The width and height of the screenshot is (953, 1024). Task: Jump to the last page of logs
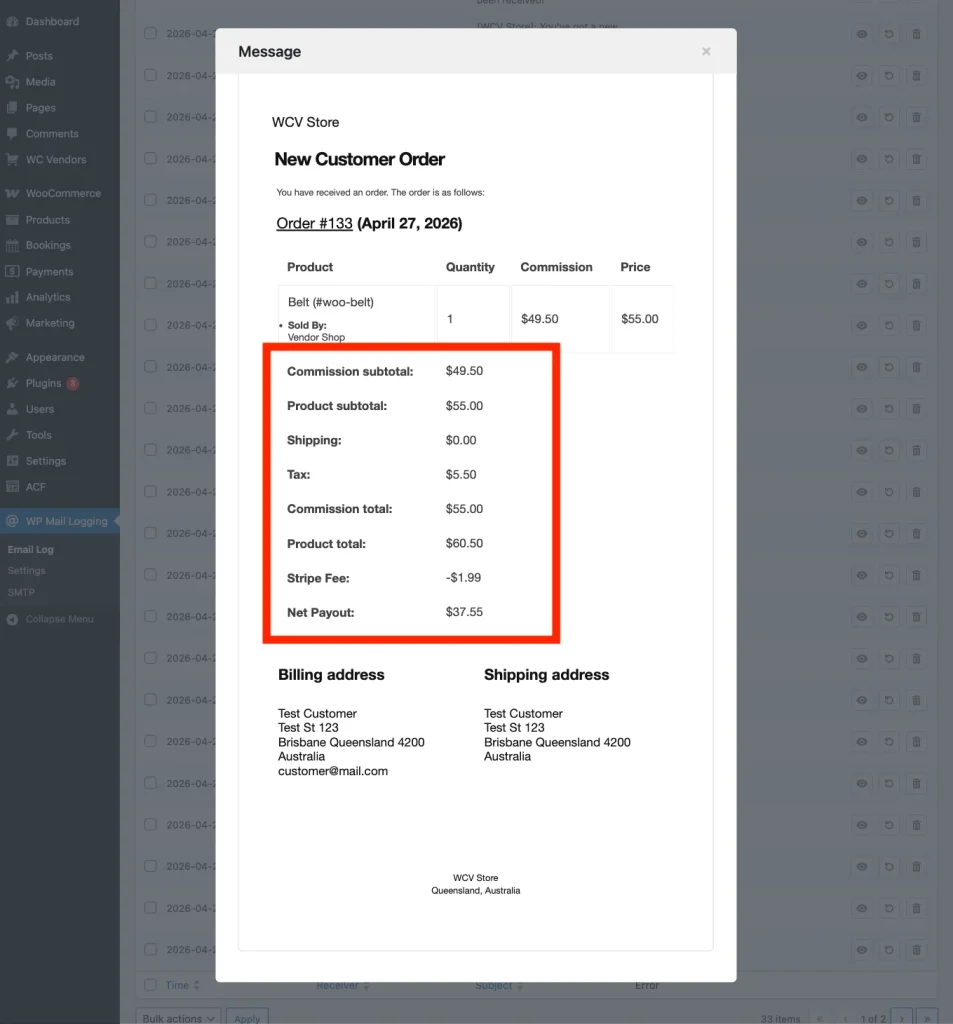pyautogui.click(x=927, y=1017)
